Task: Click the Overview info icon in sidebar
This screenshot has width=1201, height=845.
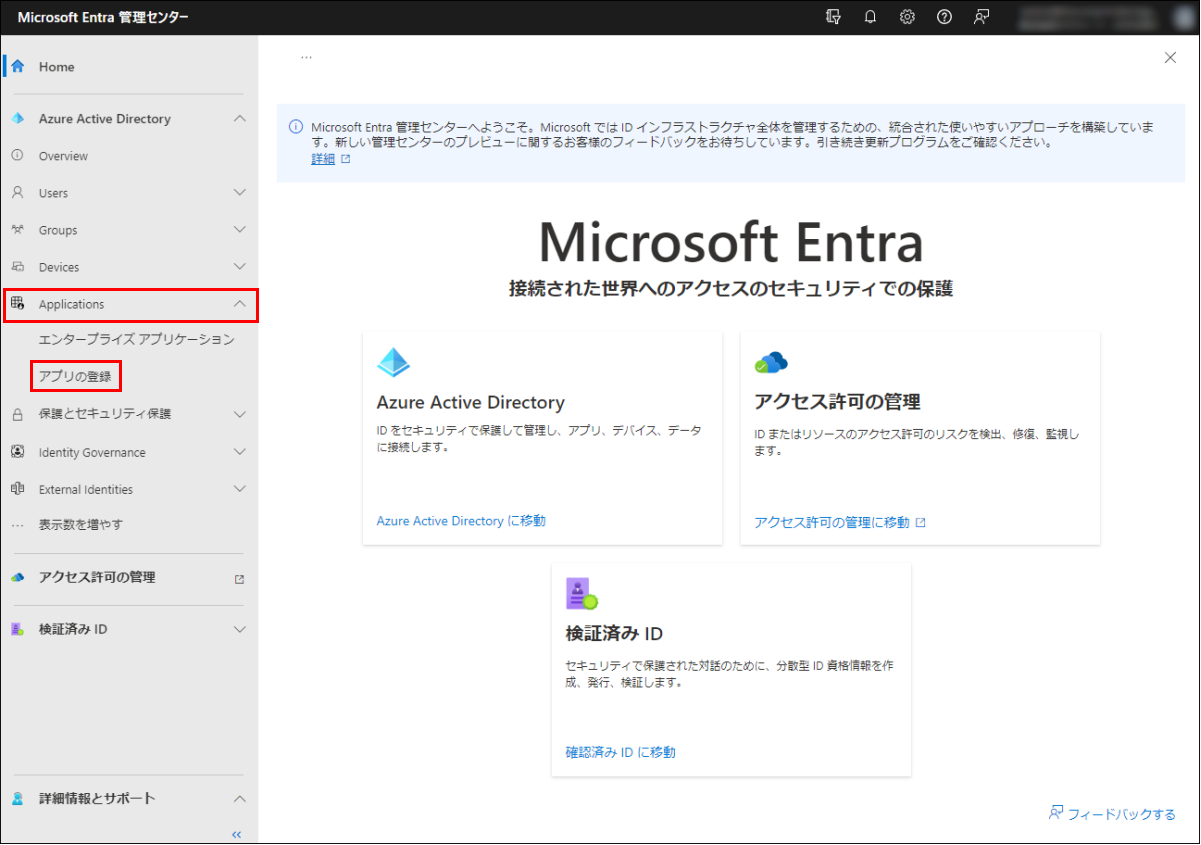Action: point(17,156)
